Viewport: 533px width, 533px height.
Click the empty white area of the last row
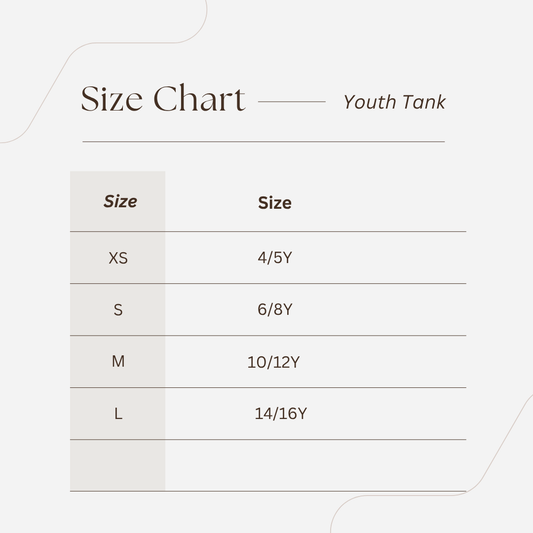(x=315, y=465)
